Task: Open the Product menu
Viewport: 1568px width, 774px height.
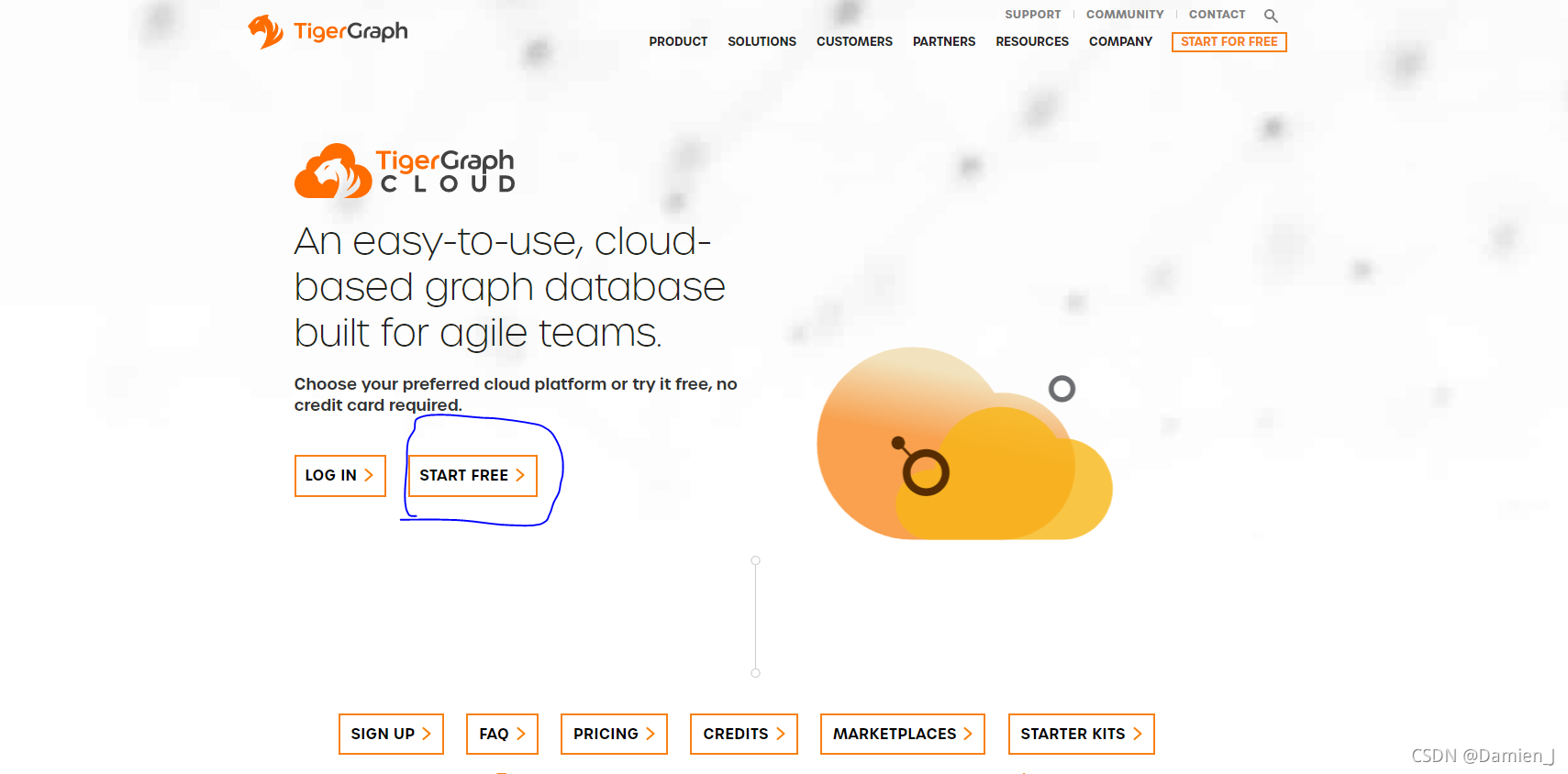Action: [x=678, y=42]
